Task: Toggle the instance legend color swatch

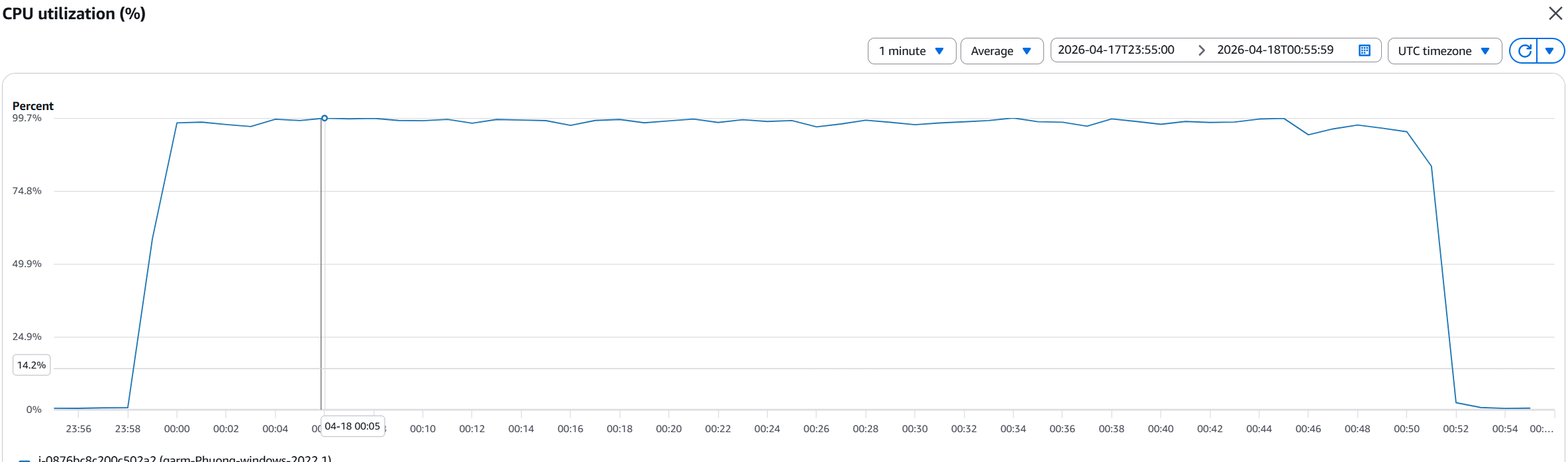Action: (x=25, y=459)
